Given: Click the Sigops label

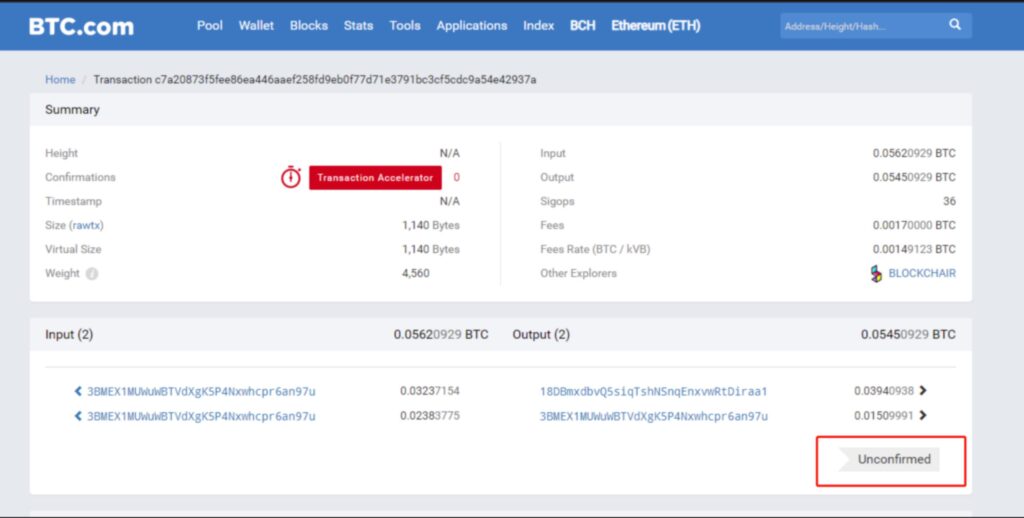Looking at the screenshot, I should pos(557,201).
